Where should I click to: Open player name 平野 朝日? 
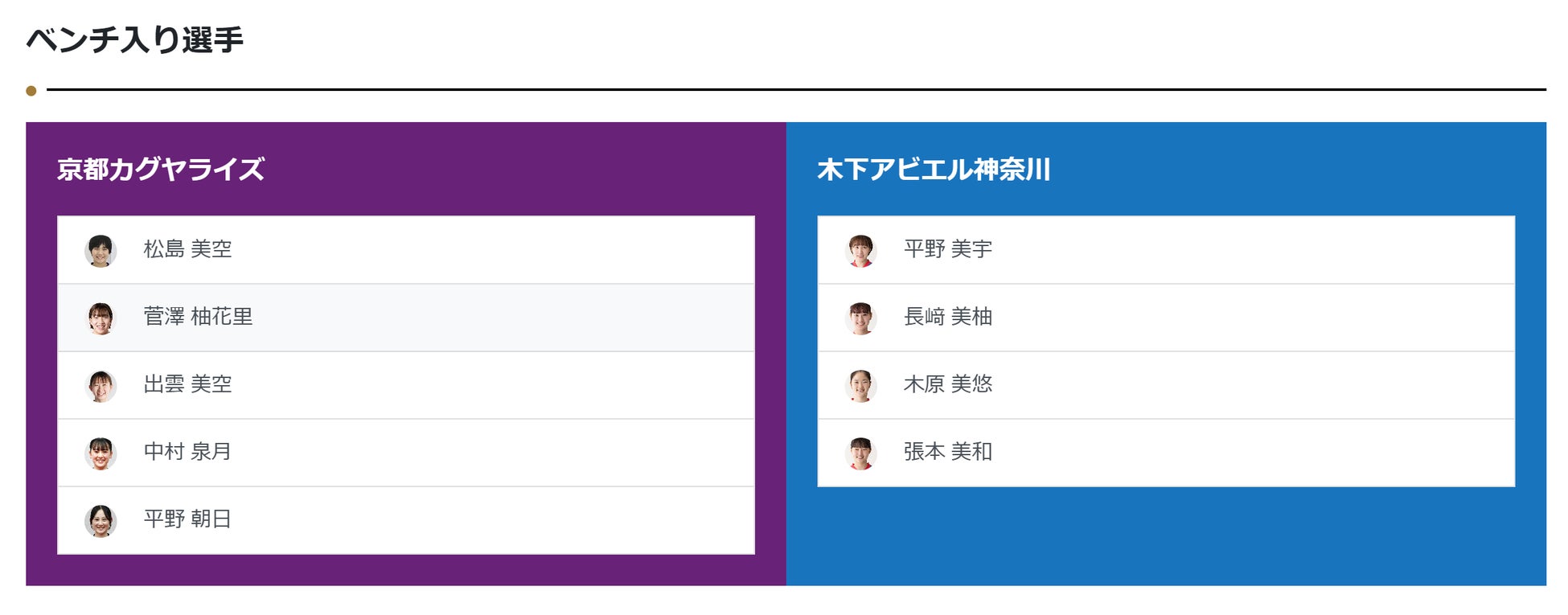coord(187,519)
